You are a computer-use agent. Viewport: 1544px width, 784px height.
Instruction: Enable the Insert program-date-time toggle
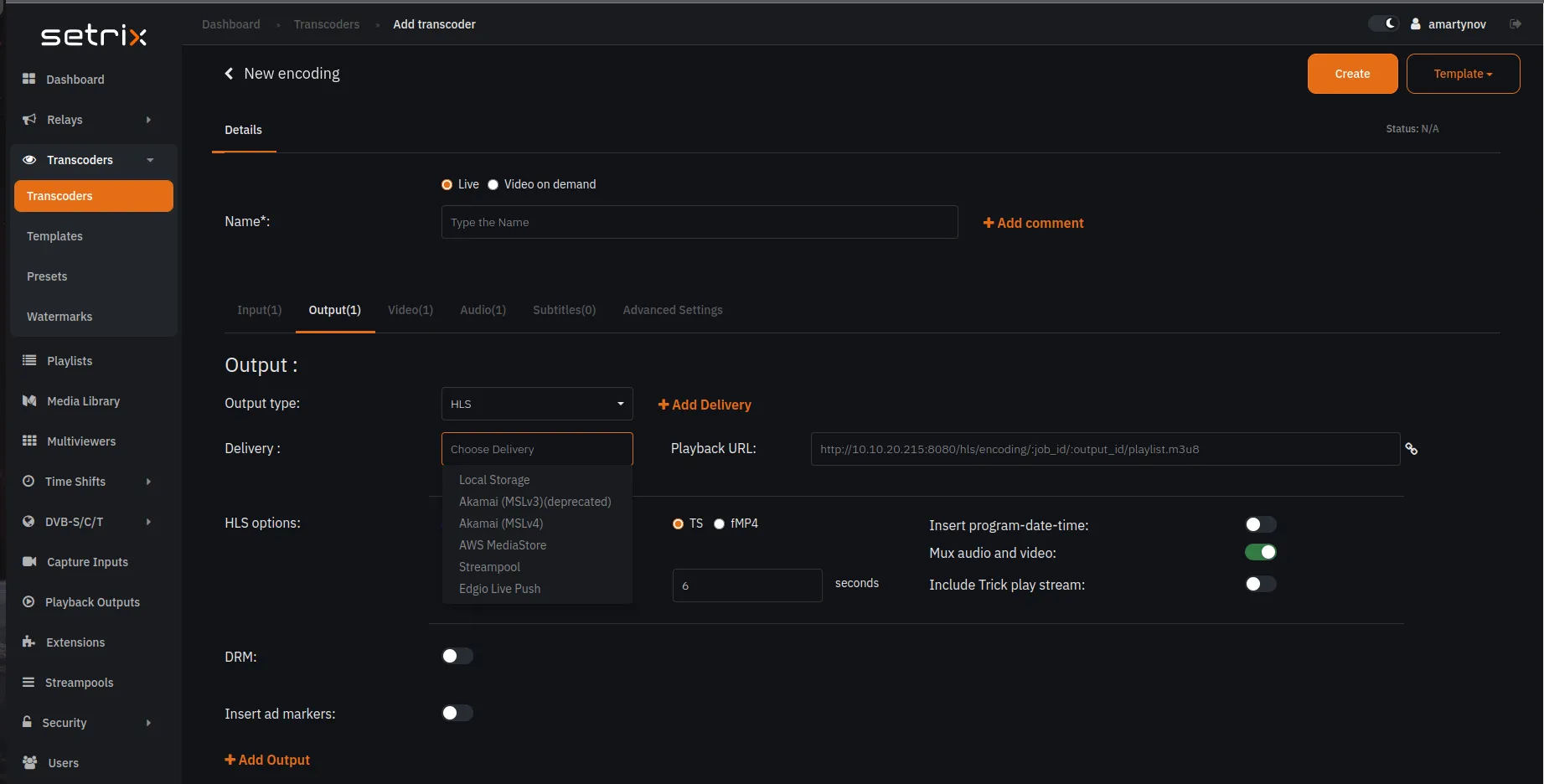pyautogui.click(x=1259, y=524)
